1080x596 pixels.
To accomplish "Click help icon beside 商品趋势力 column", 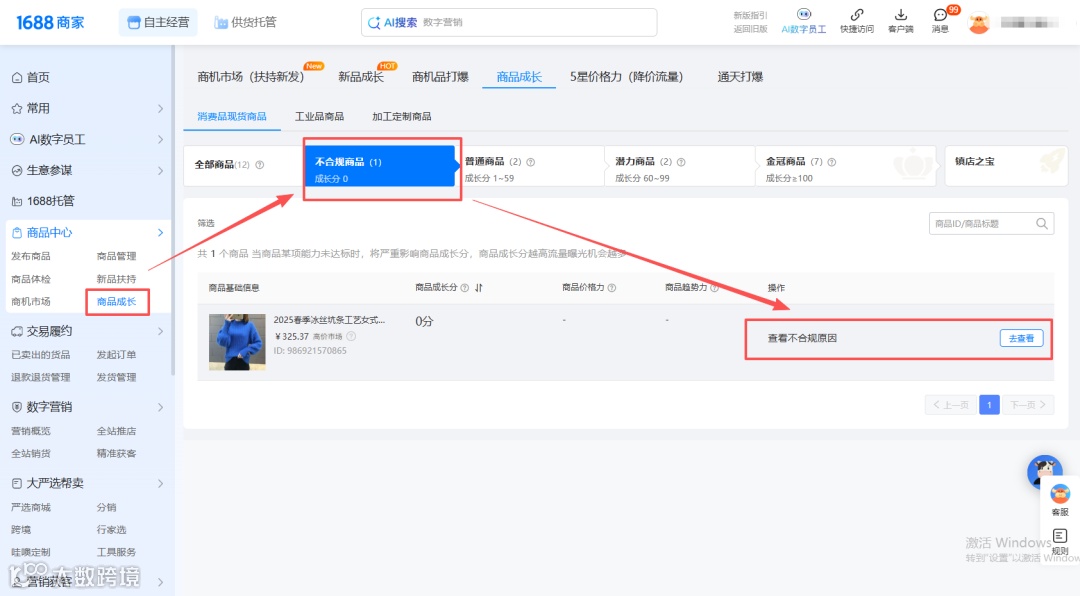I will pos(714,288).
